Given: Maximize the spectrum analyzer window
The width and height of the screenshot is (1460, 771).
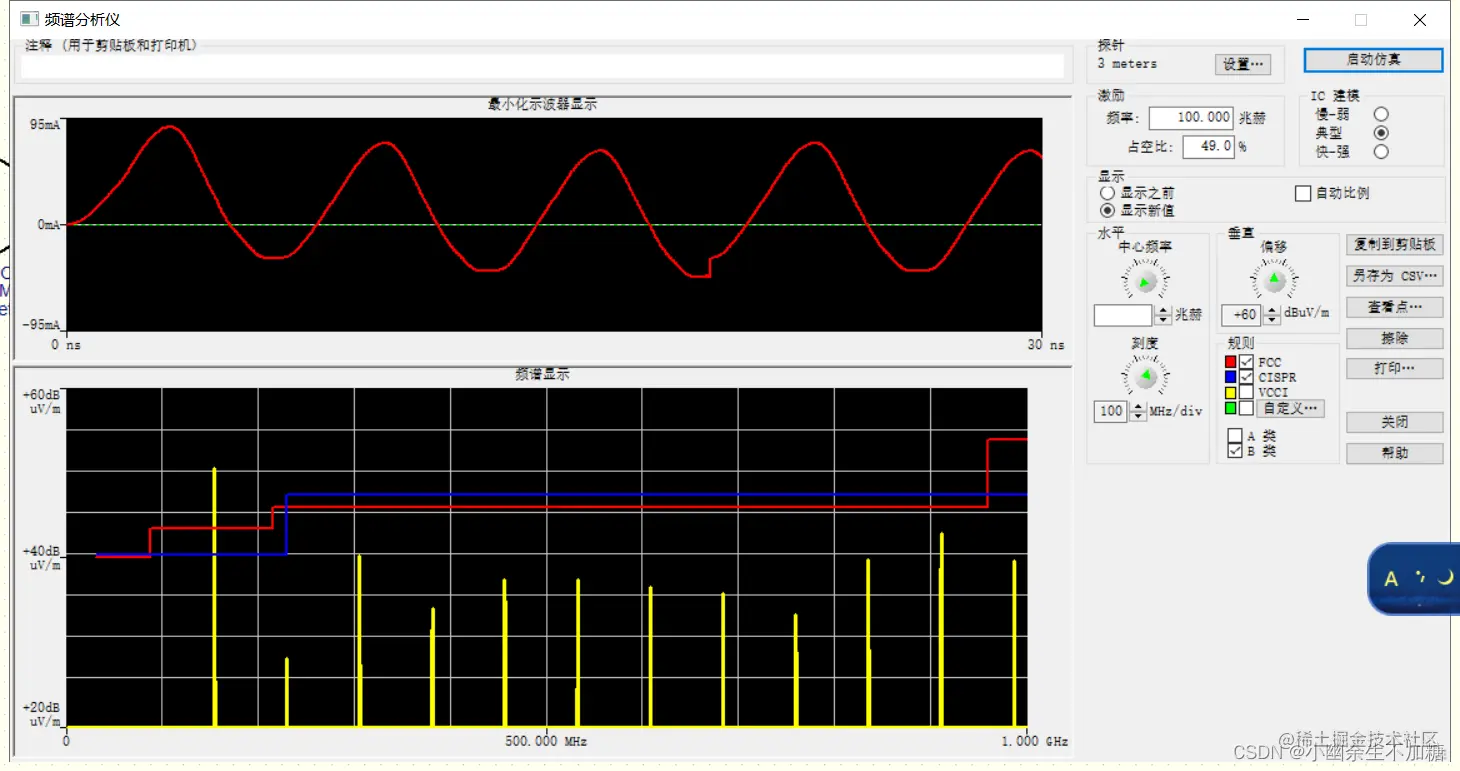Looking at the screenshot, I should click(x=1361, y=20).
